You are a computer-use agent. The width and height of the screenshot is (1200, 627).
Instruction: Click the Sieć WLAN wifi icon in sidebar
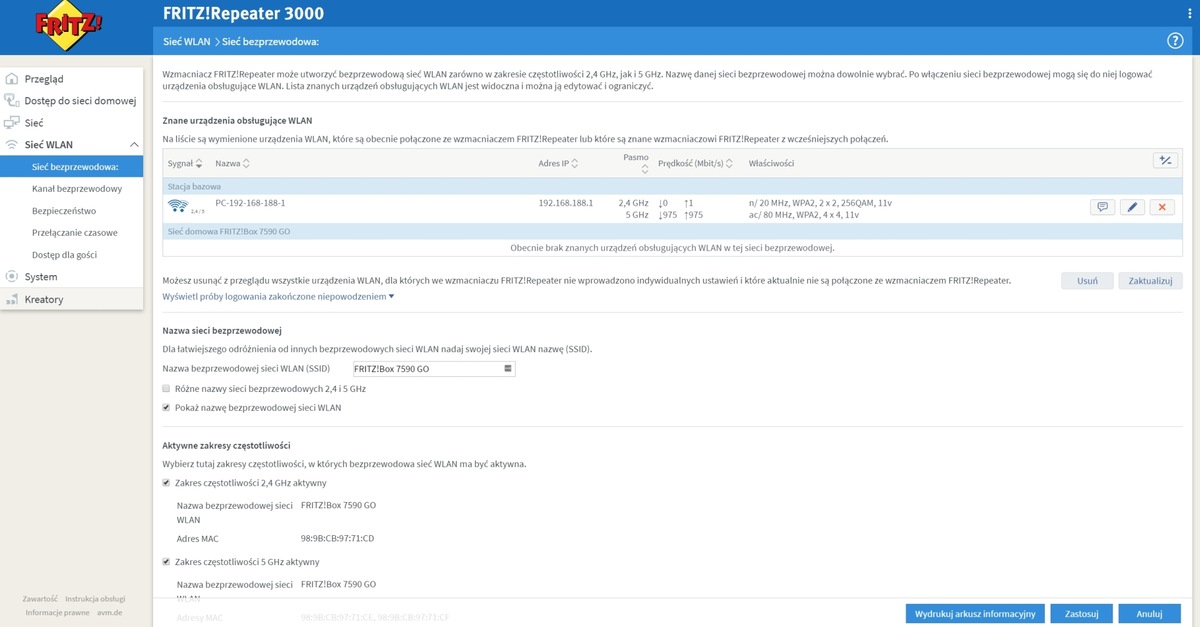pos(12,145)
